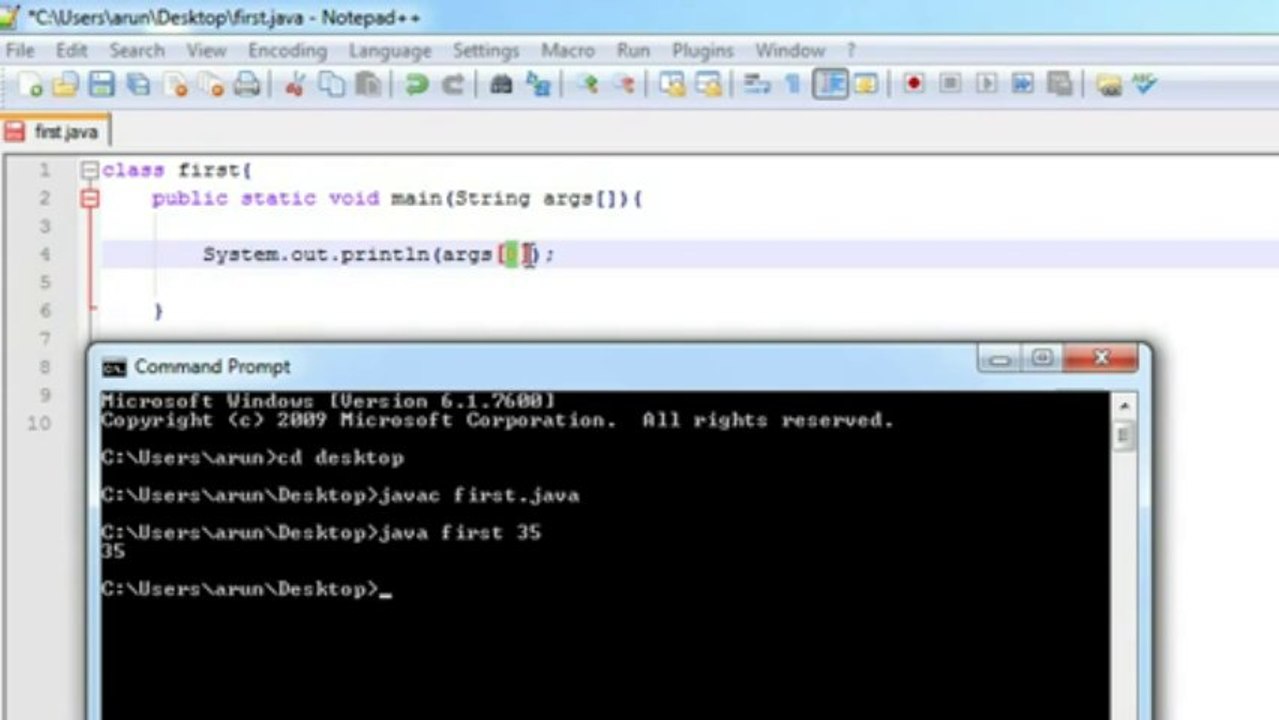1279x720 pixels.
Task: Click the output '35' in Command Prompt
Action: tap(113, 551)
